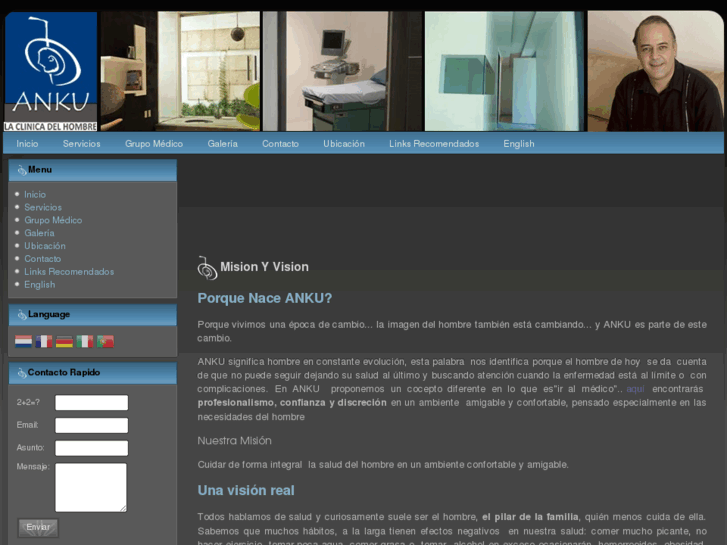This screenshot has height=545, width=727.
Task: Open Contacto in the top navigation bar
Action: coord(281,144)
